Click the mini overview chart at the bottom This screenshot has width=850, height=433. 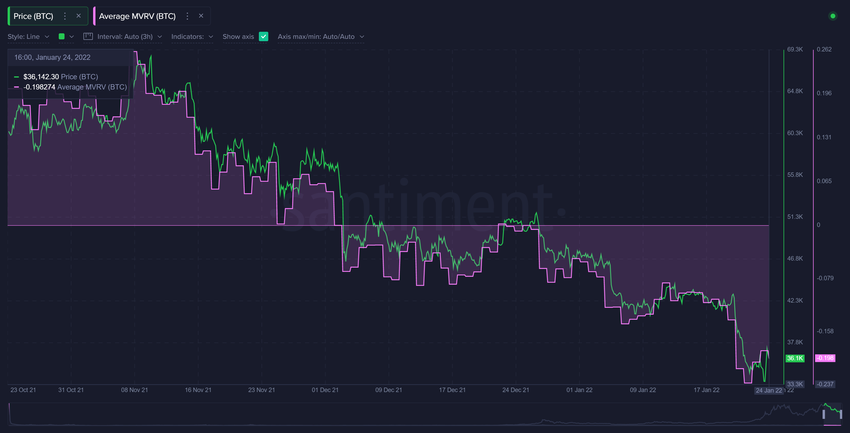pos(424,414)
